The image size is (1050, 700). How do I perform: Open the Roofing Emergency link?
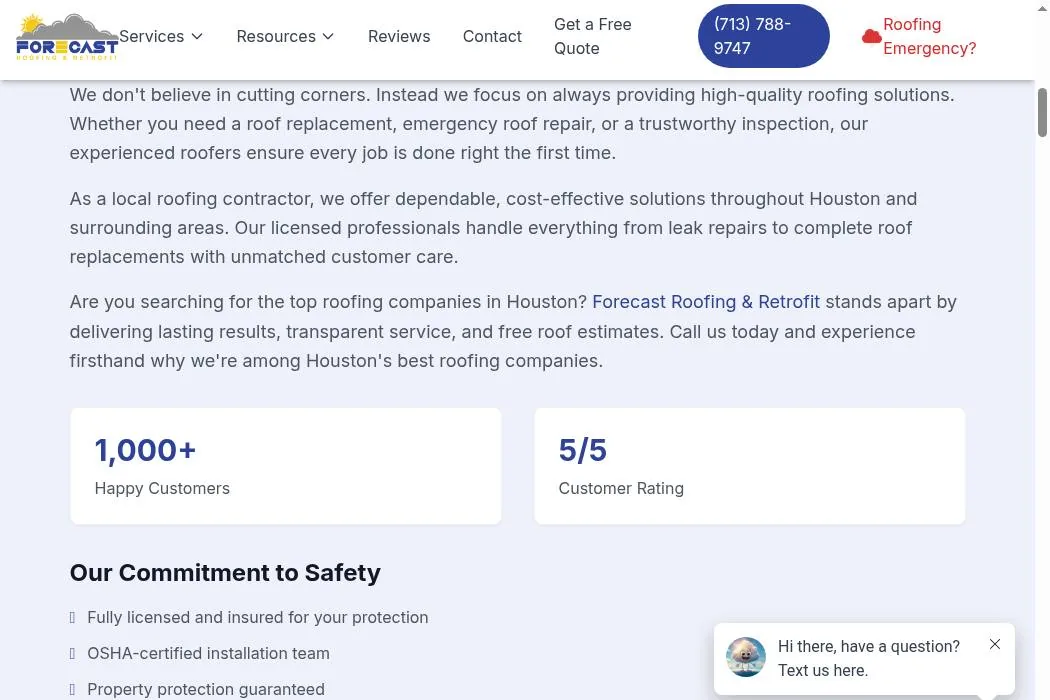pos(929,36)
